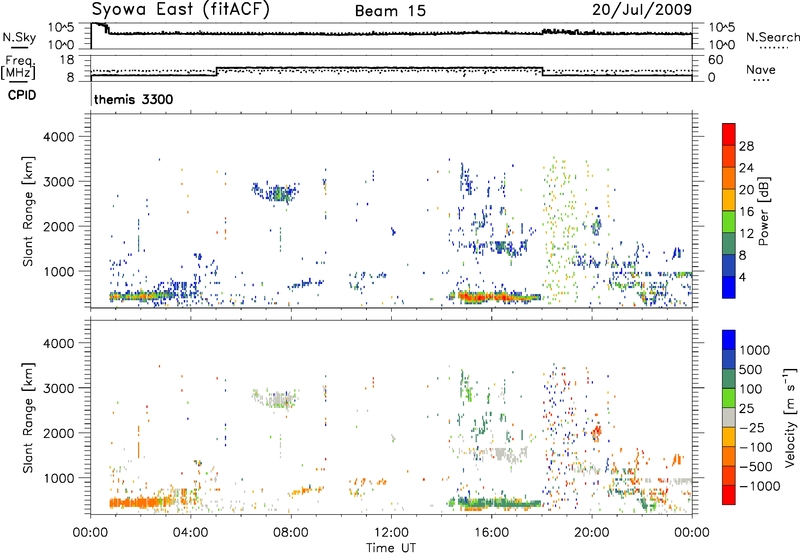
Task: Select the 'N.Sky' legend label
Action: [x=19, y=37]
